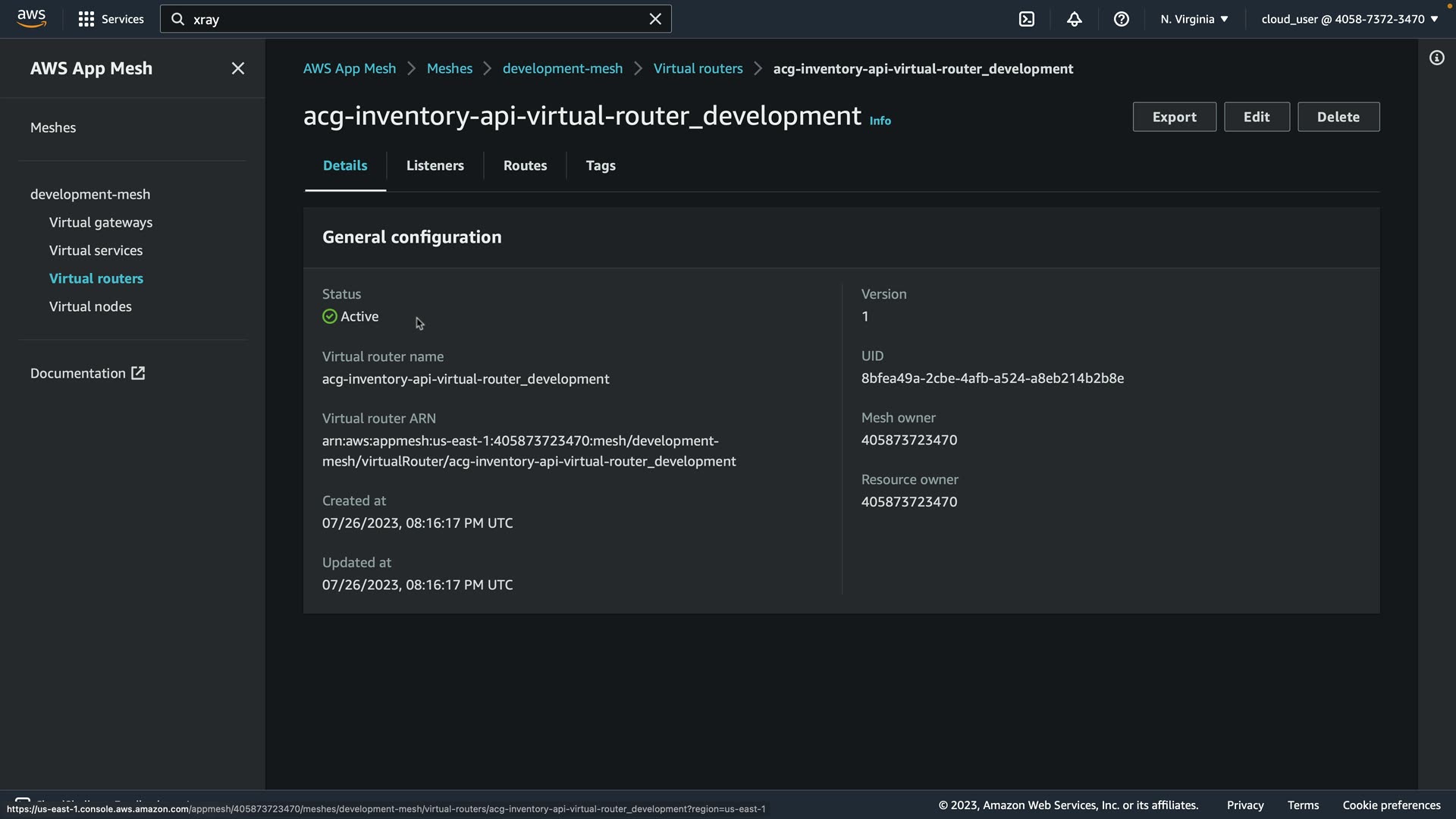Image resolution: width=1456 pixels, height=819 pixels.
Task: Open the AWS home logo
Action: [31, 18]
